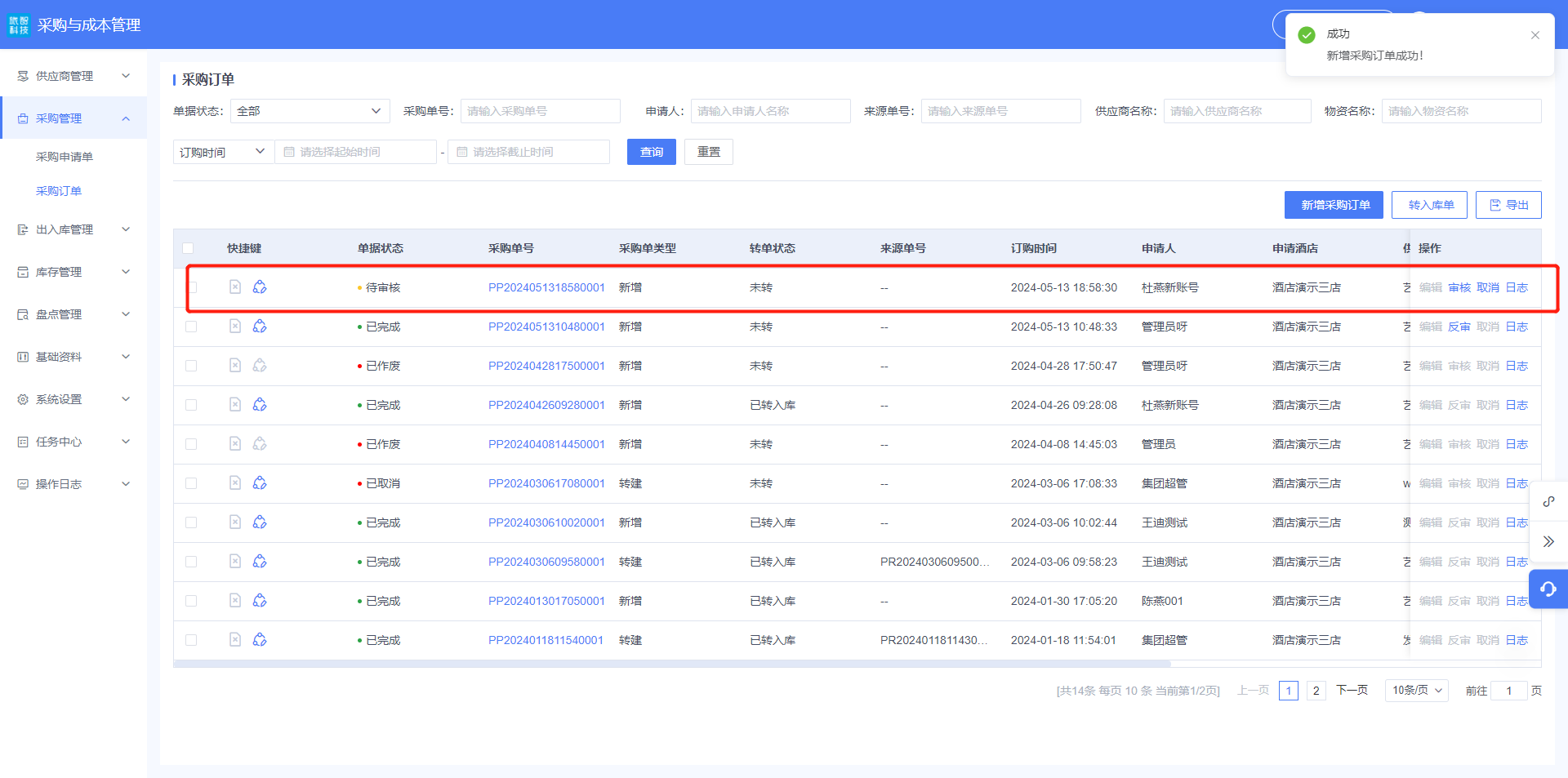Click the document shortcut icon for order PP2024040814450001
The height and width of the screenshot is (778, 1568).
[235, 443]
